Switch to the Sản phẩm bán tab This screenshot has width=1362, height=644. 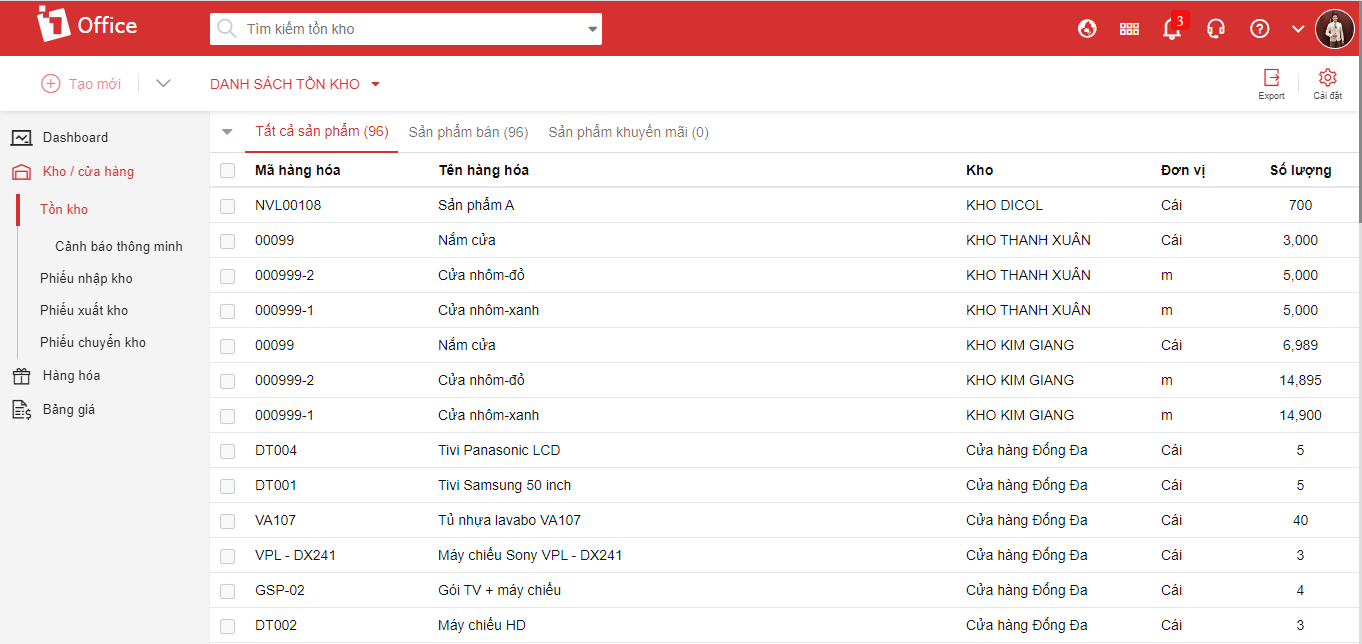[x=468, y=132]
